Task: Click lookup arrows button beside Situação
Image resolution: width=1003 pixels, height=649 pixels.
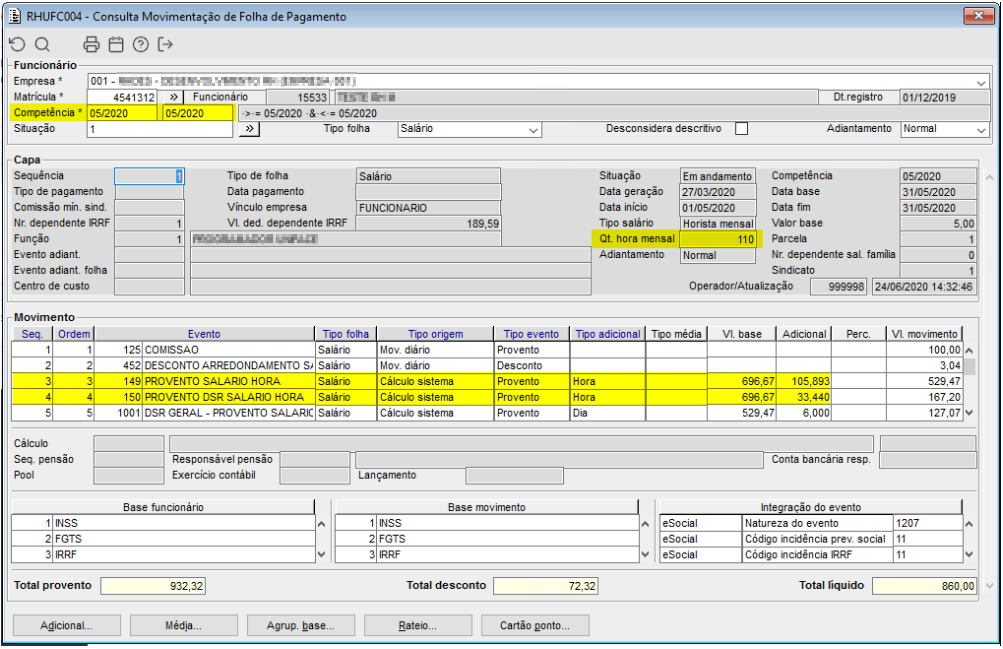Action: [249, 129]
